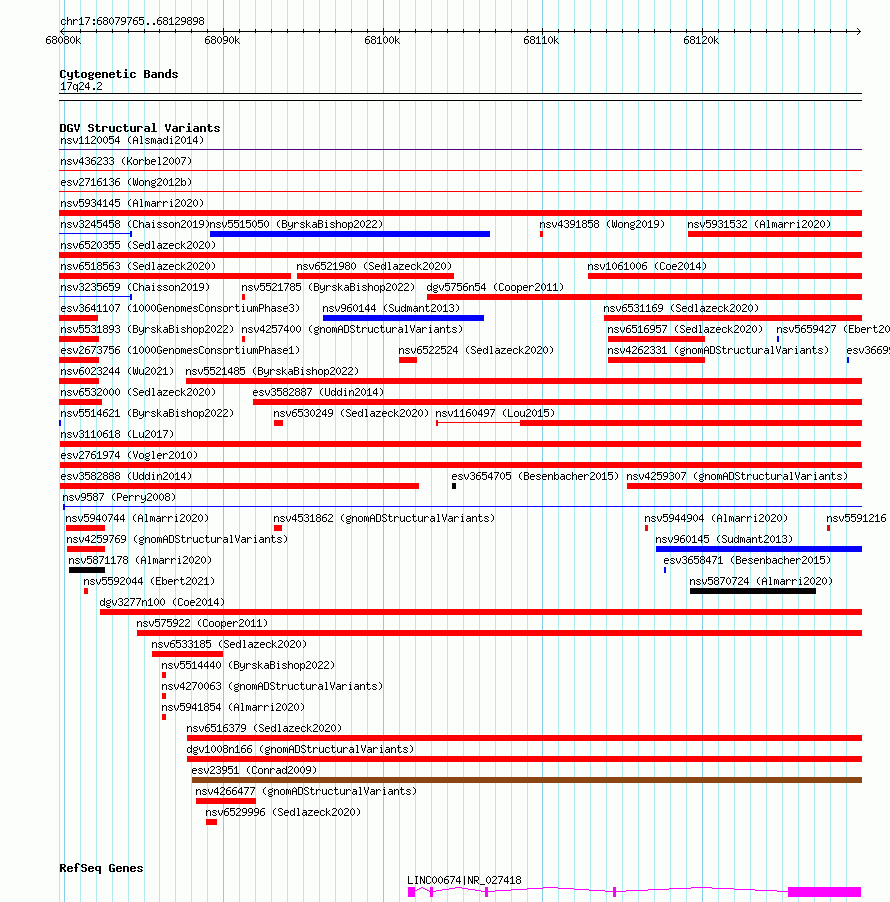Click nsv6520355 (Sedlazeck2020) label

click(138, 246)
